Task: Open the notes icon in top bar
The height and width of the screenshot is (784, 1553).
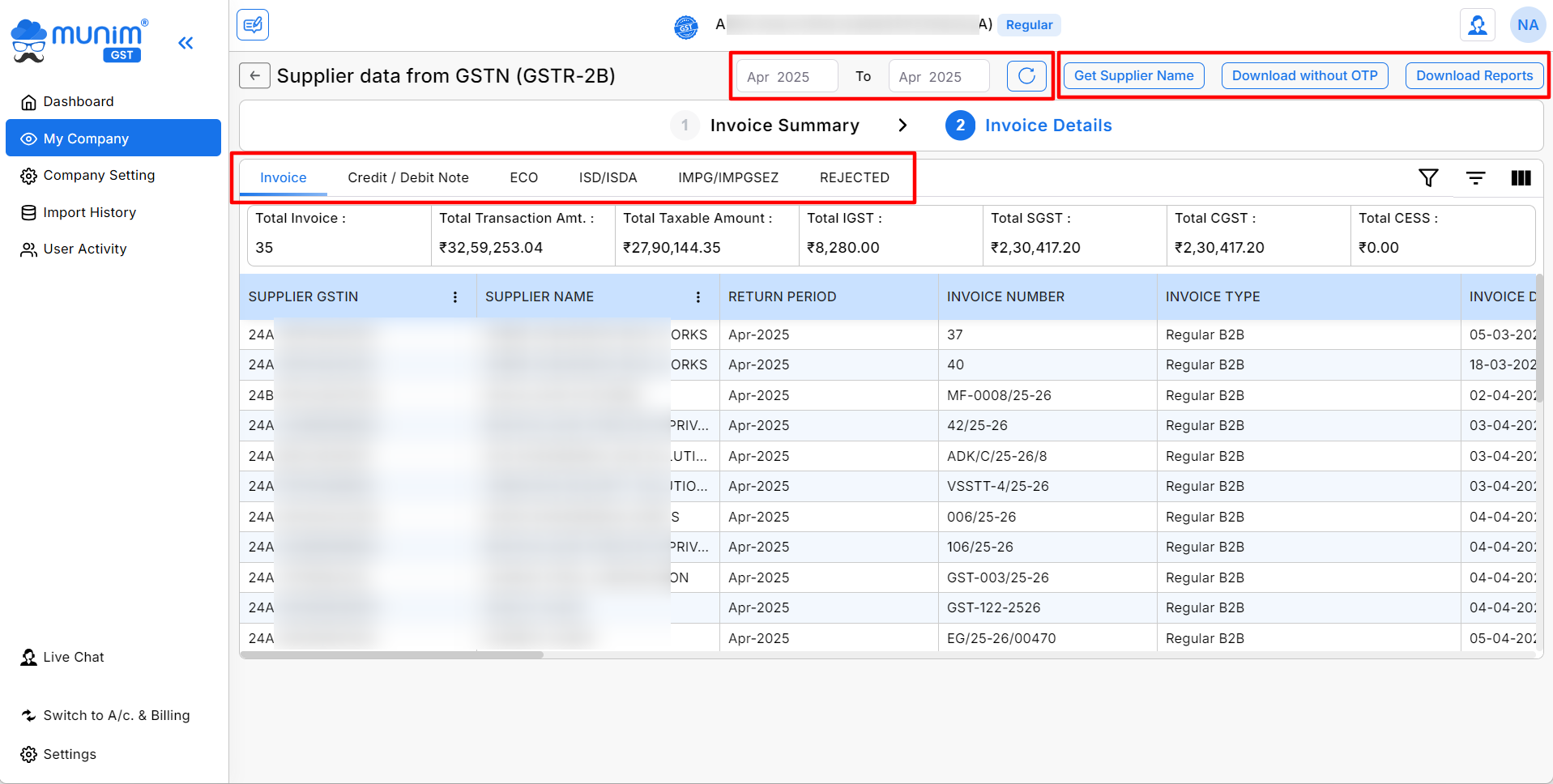Action: 253,25
